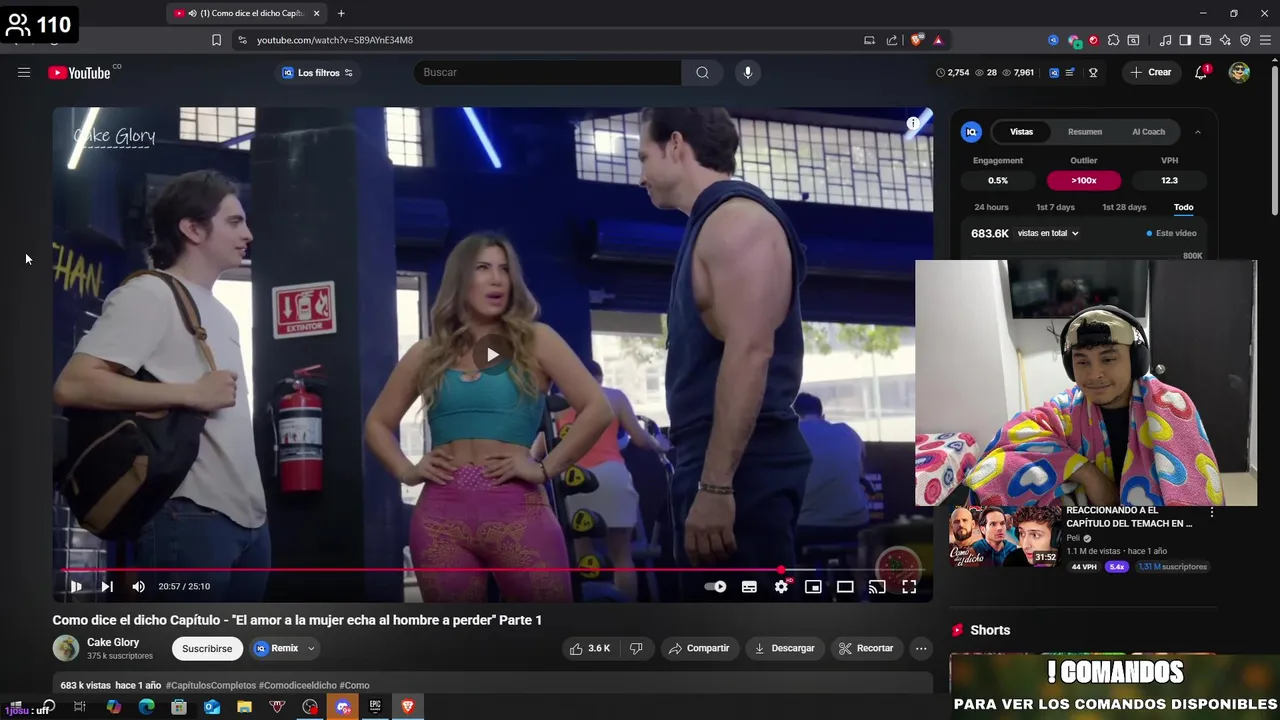Viewport: 1280px width, 720px height.
Task: Select the Resumen tab
Action: (1084, 132)
